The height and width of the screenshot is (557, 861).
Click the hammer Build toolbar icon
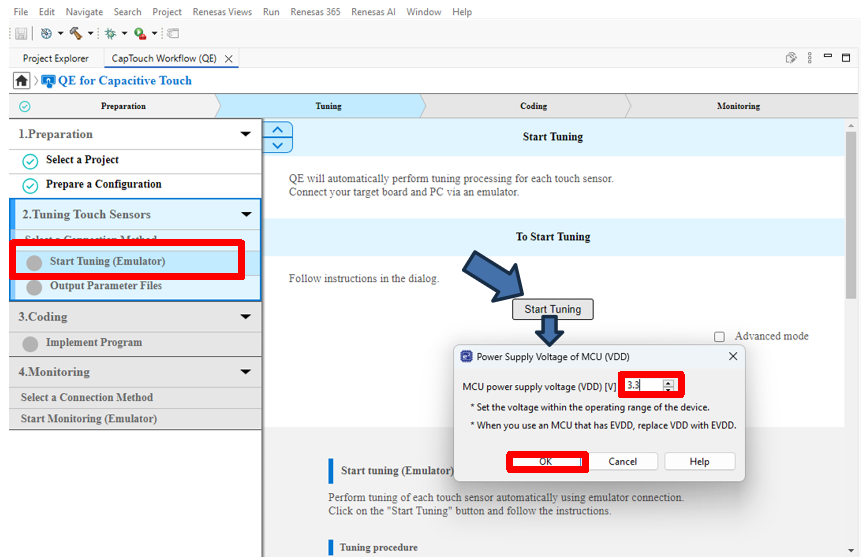[76, 34]
